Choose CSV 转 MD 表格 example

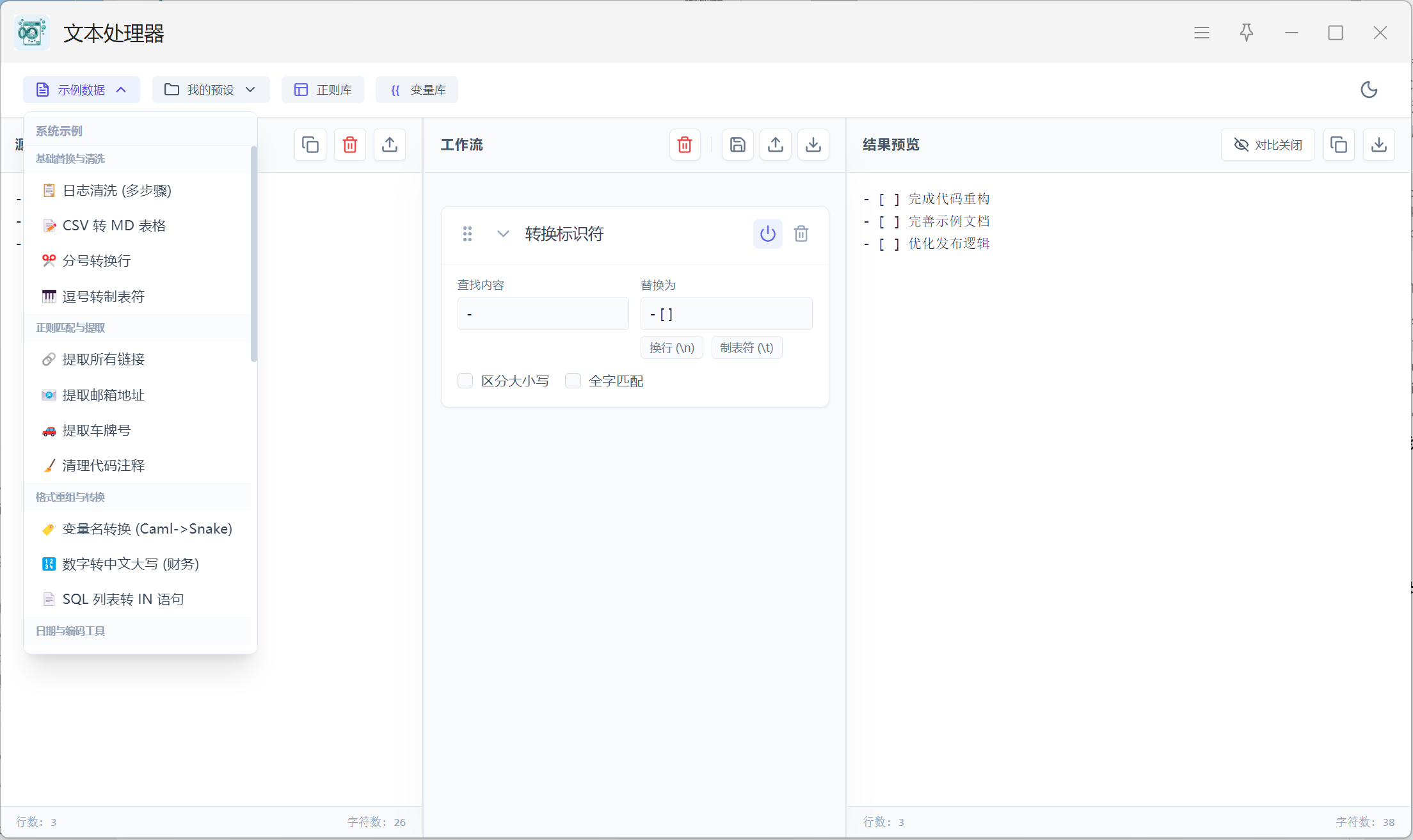click(x=114, y=225)
